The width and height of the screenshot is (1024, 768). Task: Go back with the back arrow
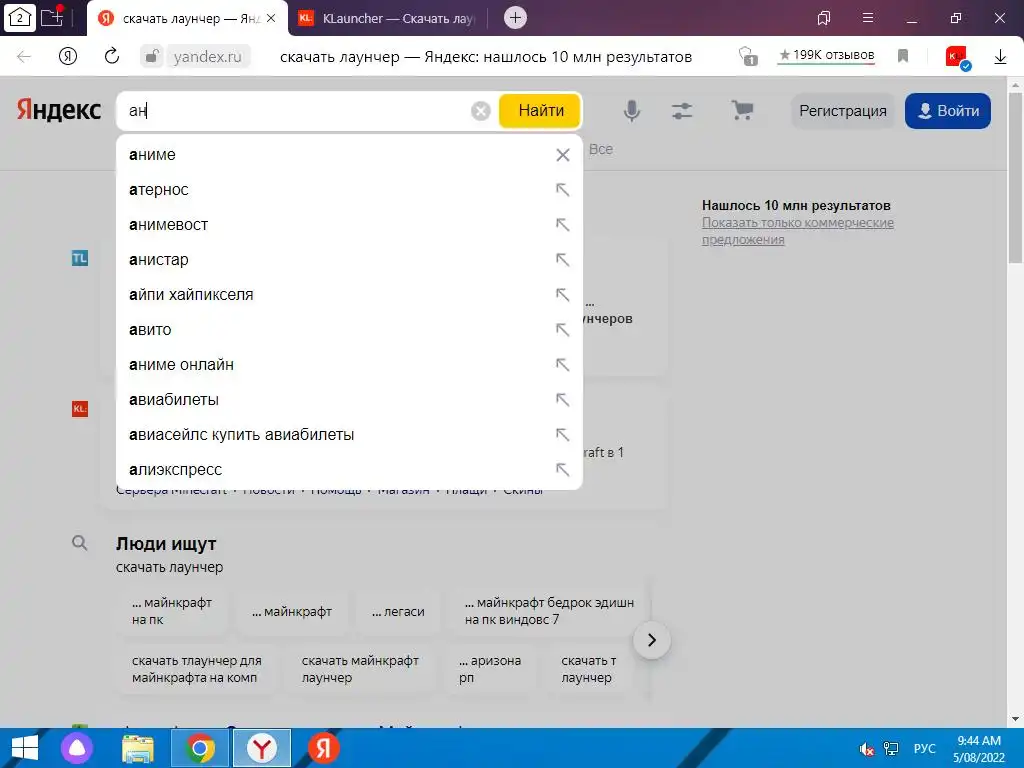click(x=24, y=57)
